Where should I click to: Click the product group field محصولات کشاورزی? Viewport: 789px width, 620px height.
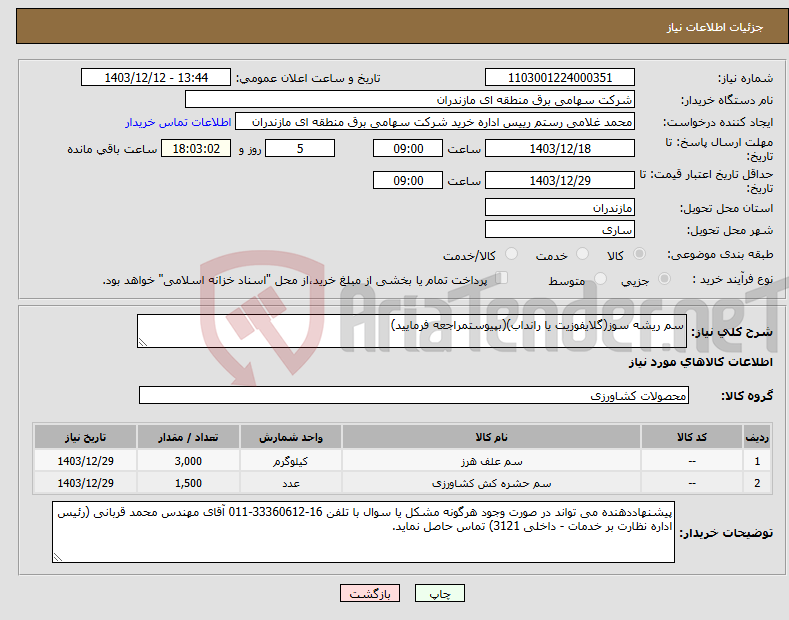pyautogui.click(x=414, y=396)
